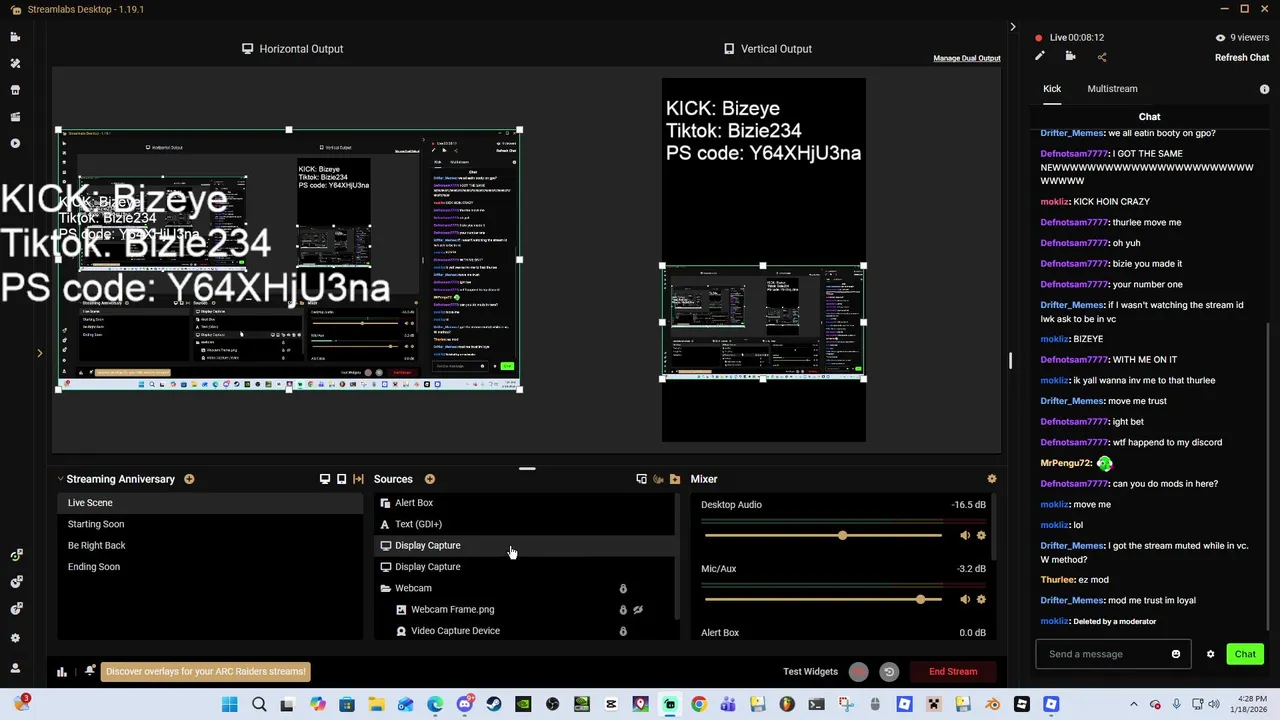Open Mic/Aux settings gear

coord(981,600)
